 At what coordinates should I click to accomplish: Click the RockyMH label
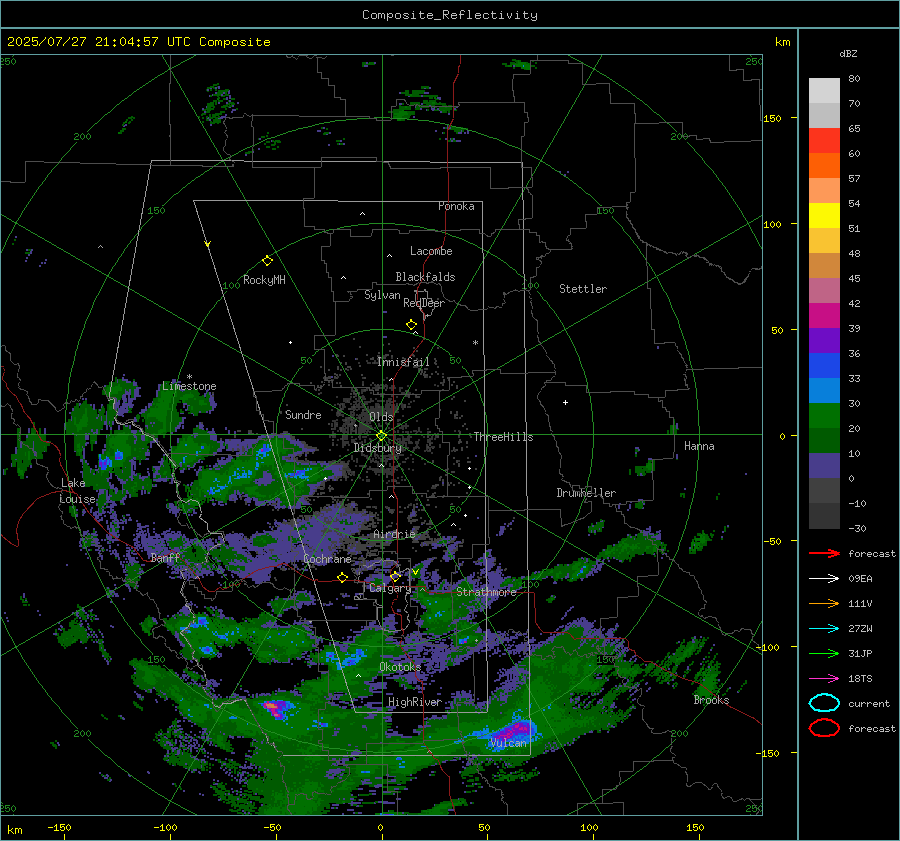[264, 280]
